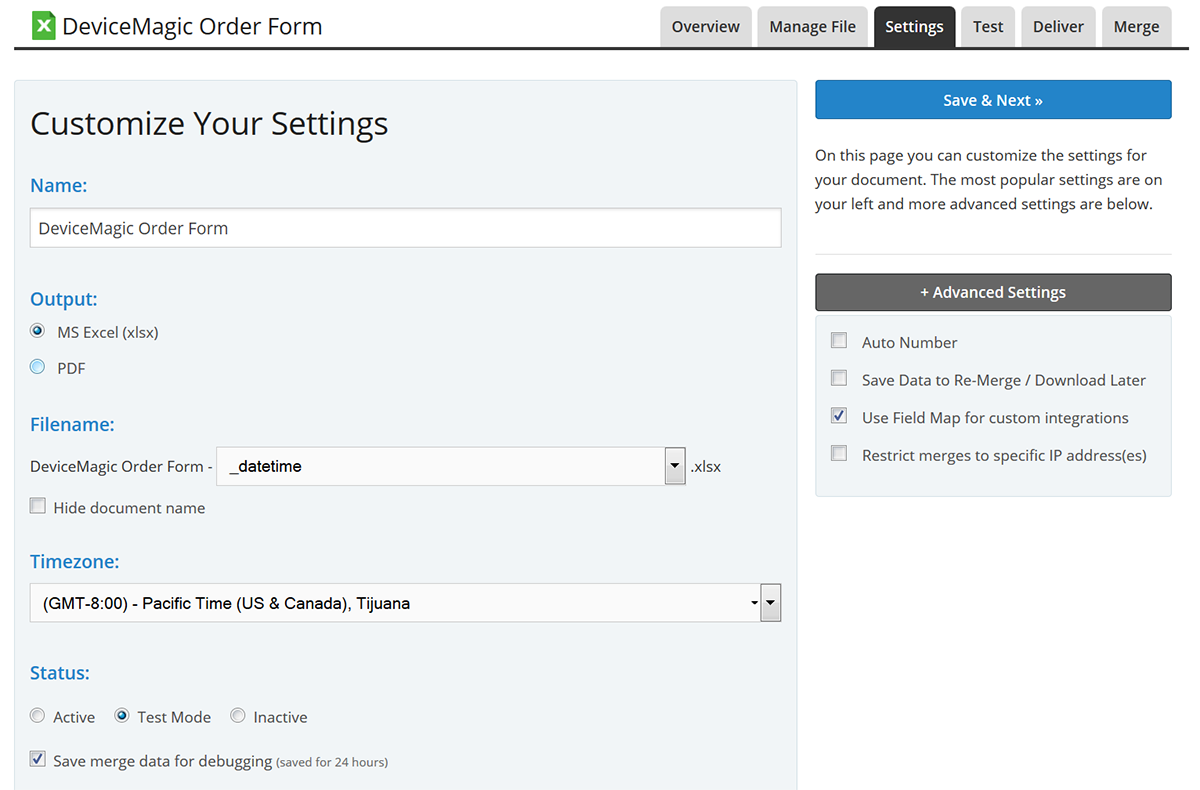The image size is (1200, 790).
Task: Open the Overview tab
Action: [705, 27]
